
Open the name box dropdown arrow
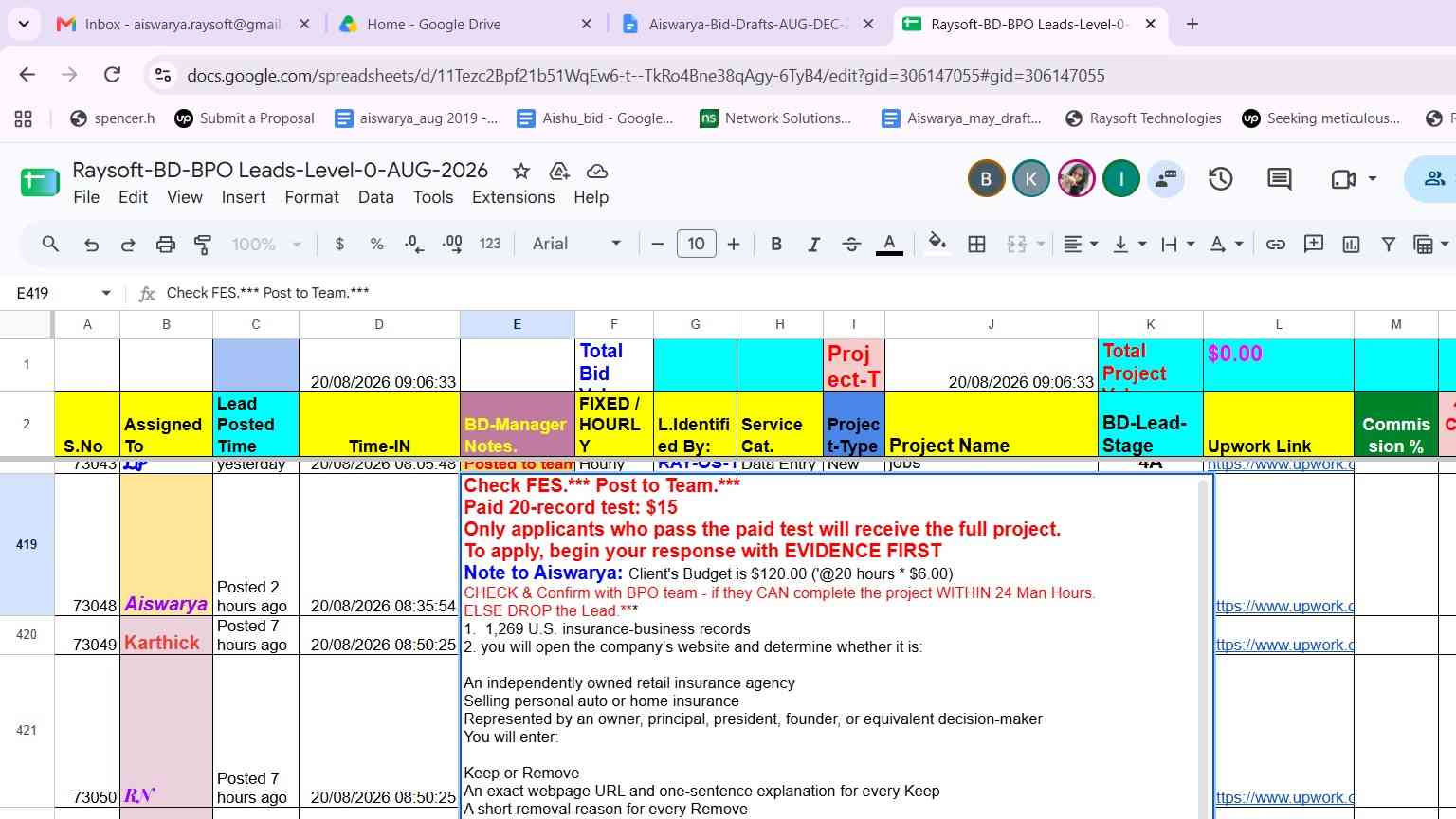coord(106,293)
